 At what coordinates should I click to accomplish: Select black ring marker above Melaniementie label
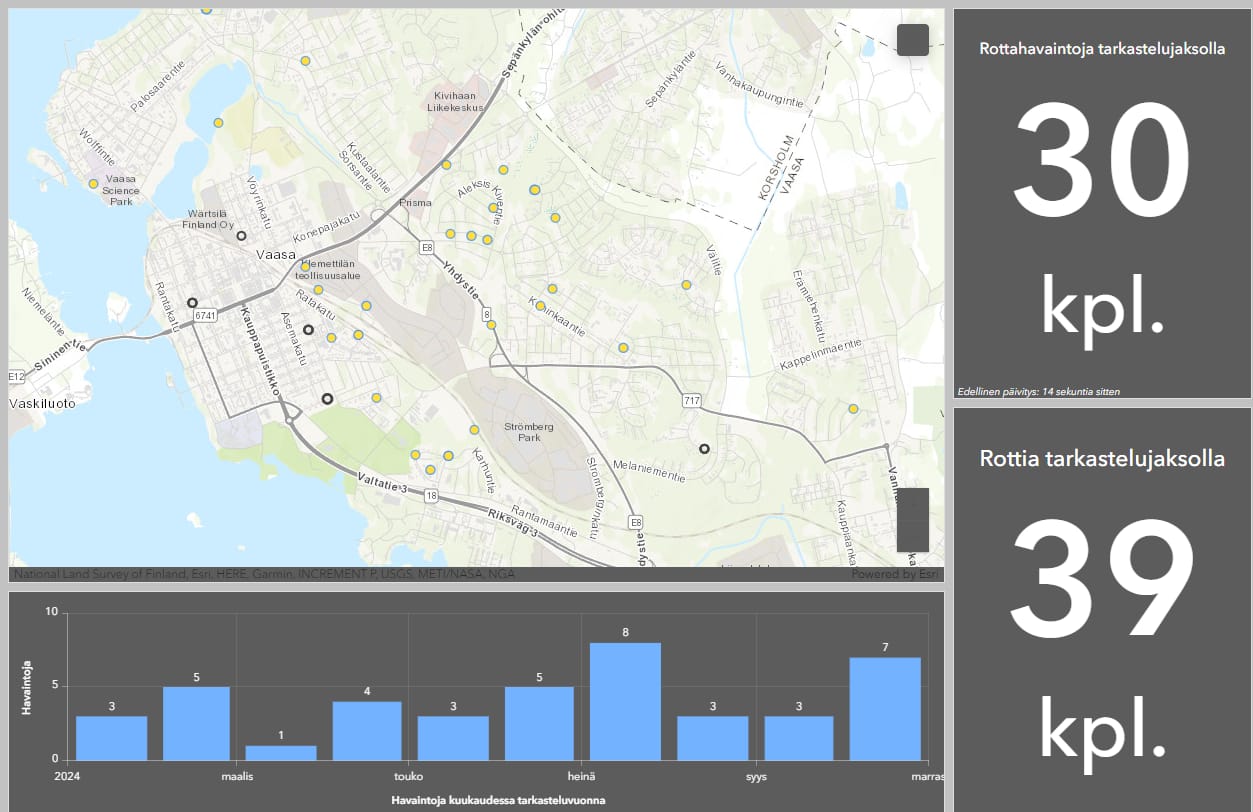pos(704,449)
